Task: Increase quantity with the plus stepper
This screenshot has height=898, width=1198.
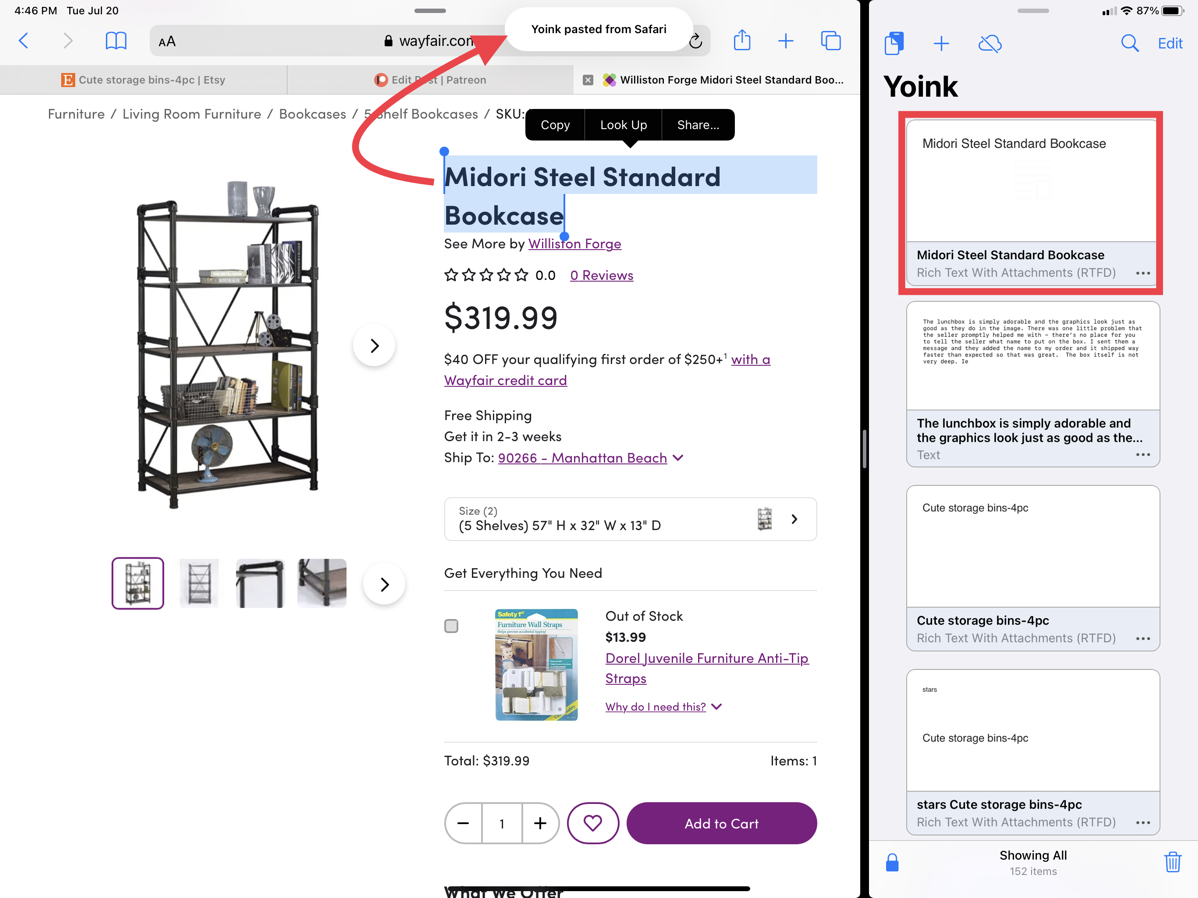Action: pos(540,823)
